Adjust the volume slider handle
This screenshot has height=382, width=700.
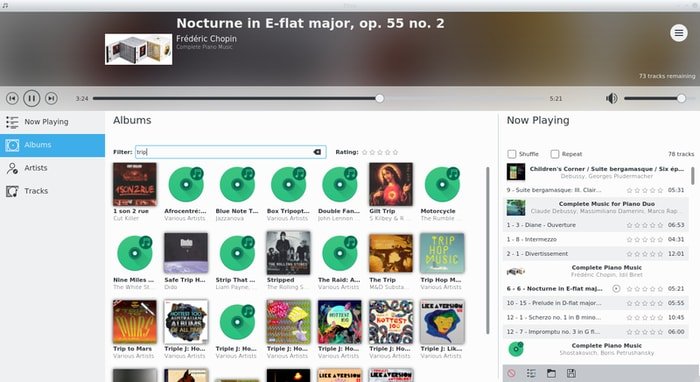coord(681,98)
